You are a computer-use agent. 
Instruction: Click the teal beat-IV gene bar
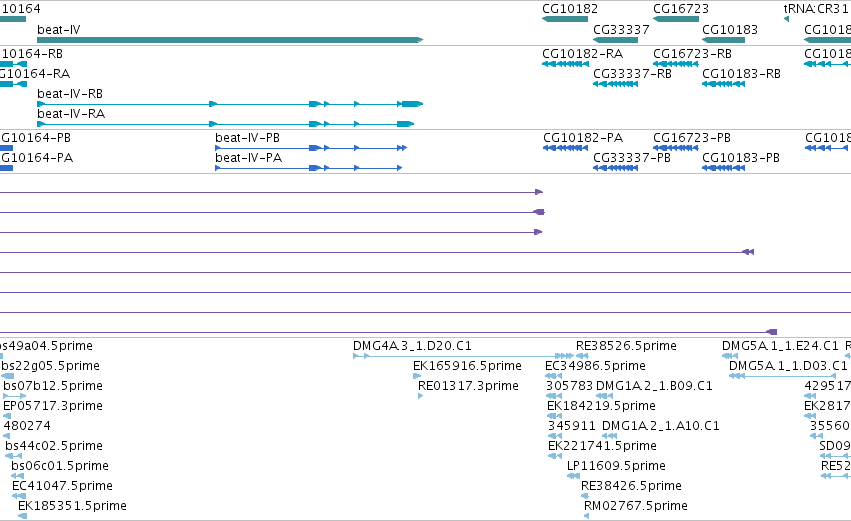tap(230, 40)
